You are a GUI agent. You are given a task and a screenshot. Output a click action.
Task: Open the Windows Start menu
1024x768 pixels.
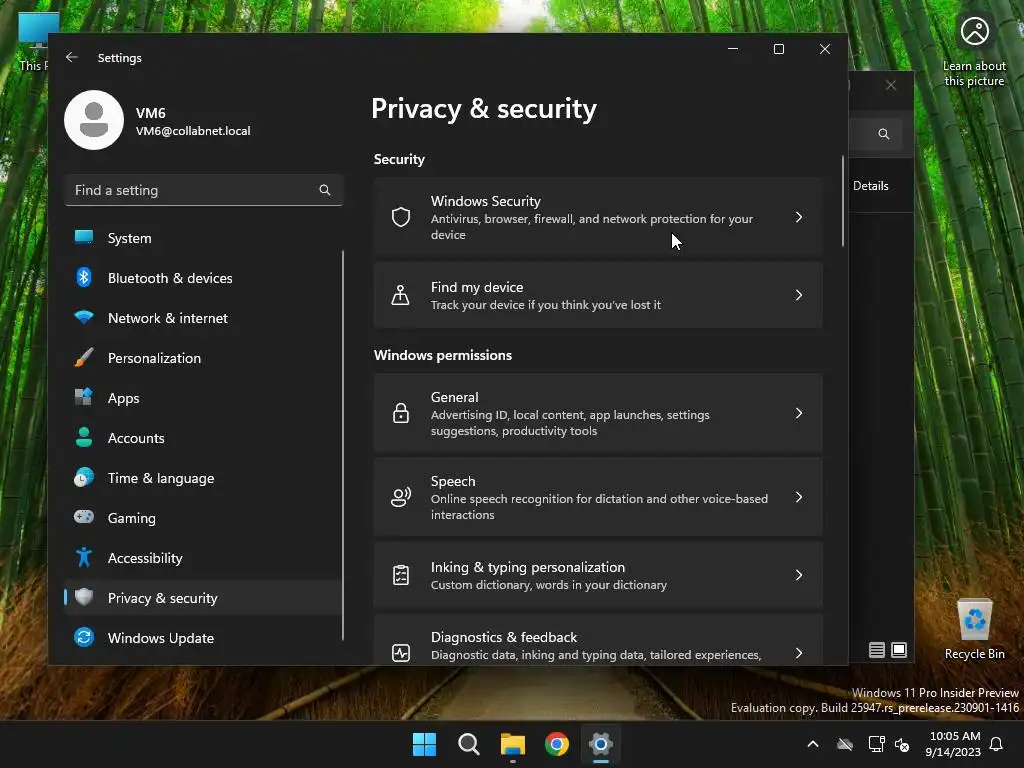click(424, 744)
